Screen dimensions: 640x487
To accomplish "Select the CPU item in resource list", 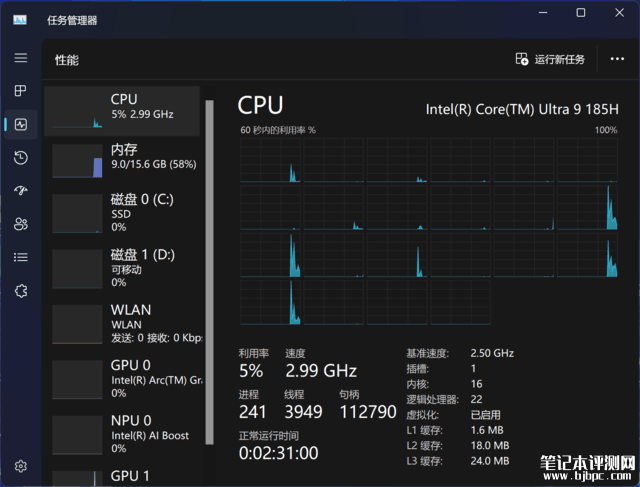I will [x=122, y=111].
